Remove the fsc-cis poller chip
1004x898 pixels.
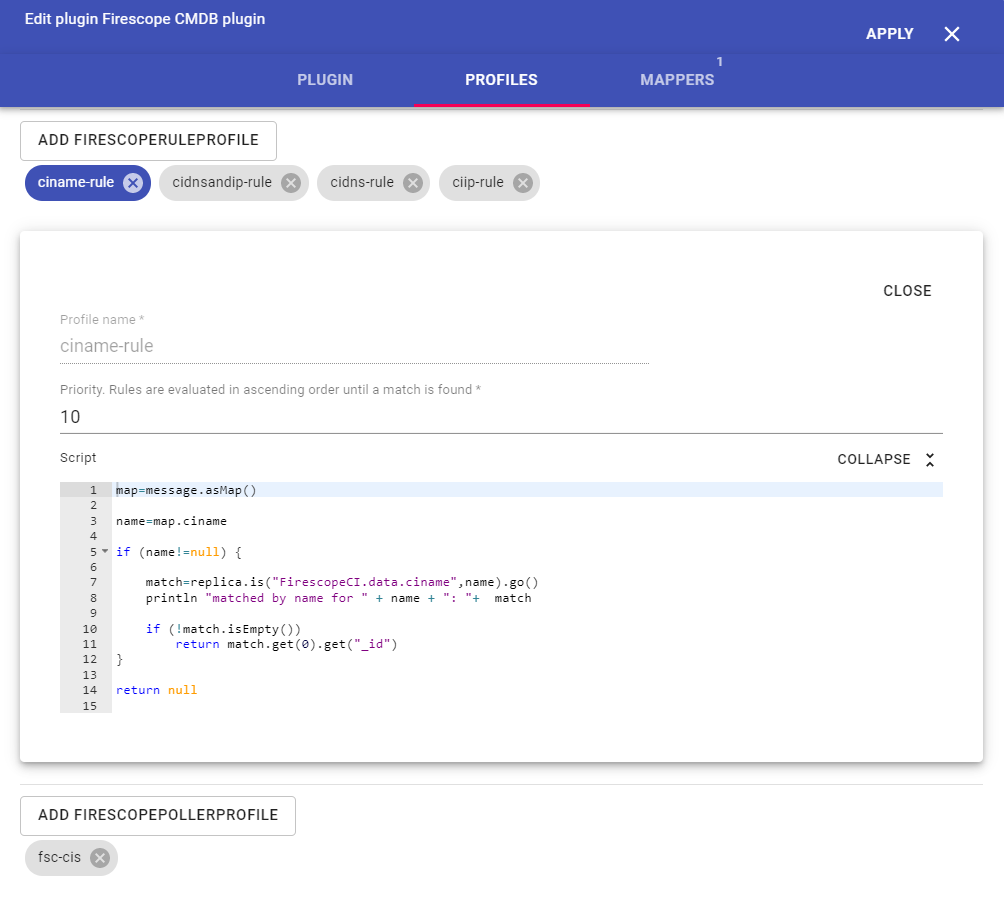click(99, 858)
